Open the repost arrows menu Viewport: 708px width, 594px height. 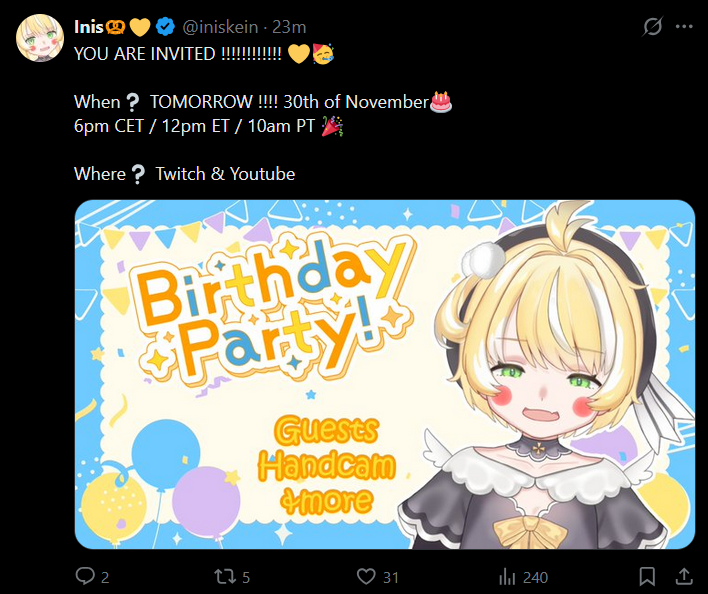point(225,576)
